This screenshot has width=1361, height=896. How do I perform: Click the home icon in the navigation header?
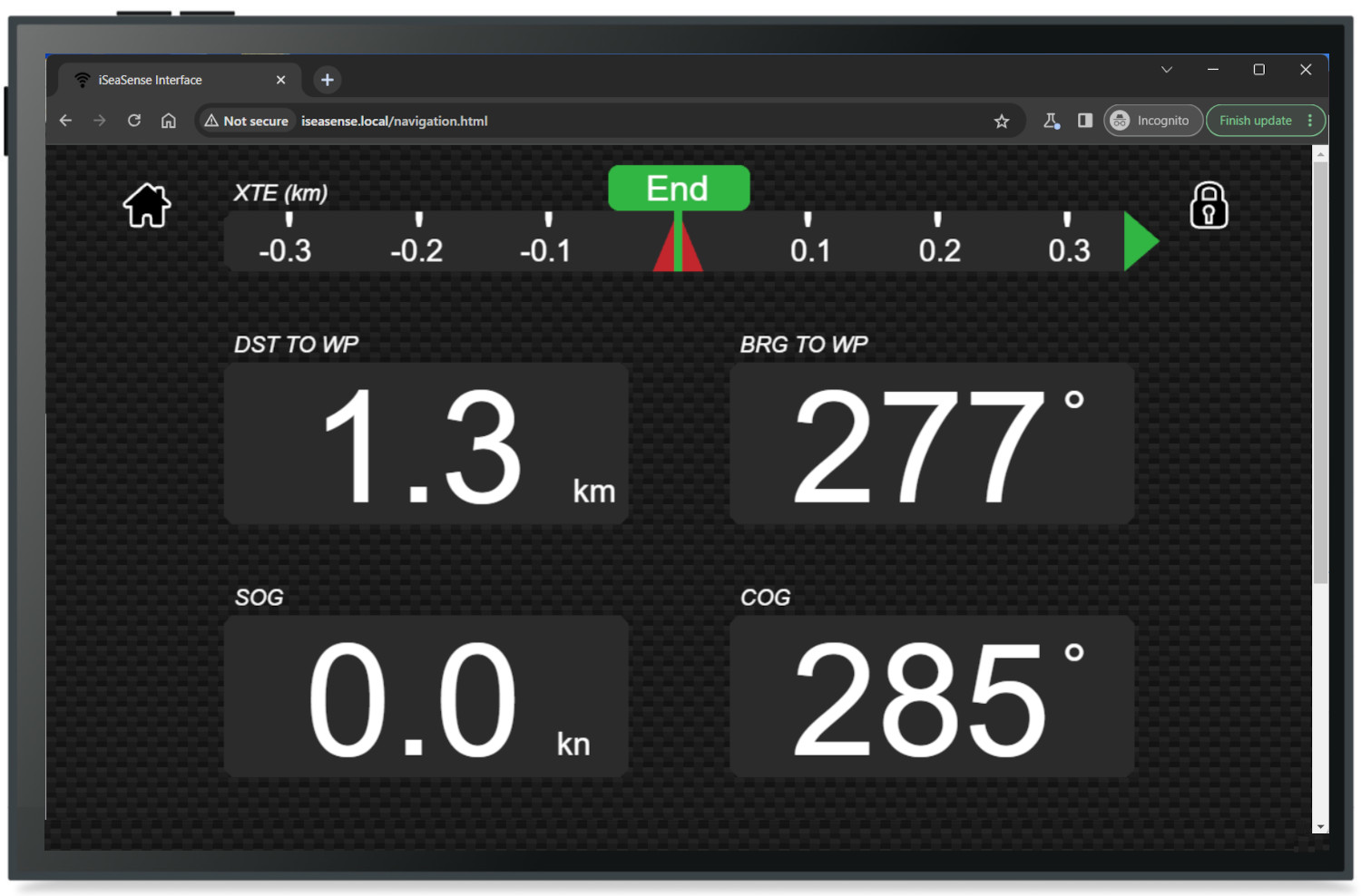(146, 205)
